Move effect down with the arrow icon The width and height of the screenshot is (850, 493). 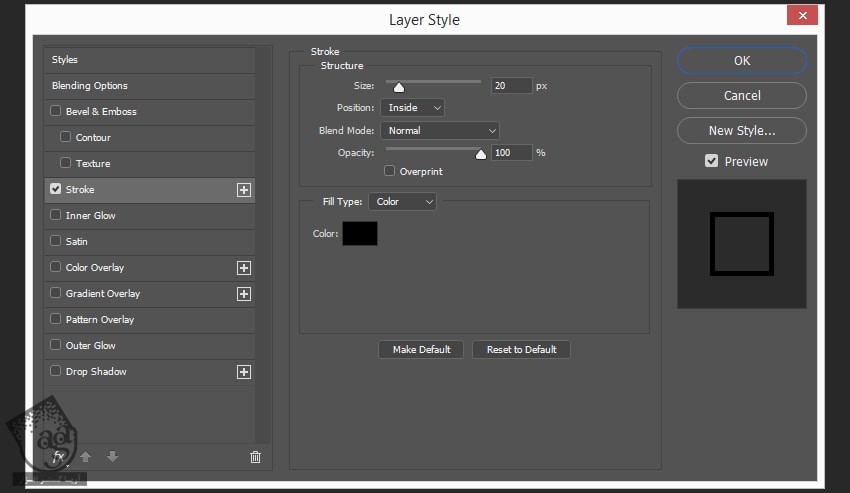(112, 457)
